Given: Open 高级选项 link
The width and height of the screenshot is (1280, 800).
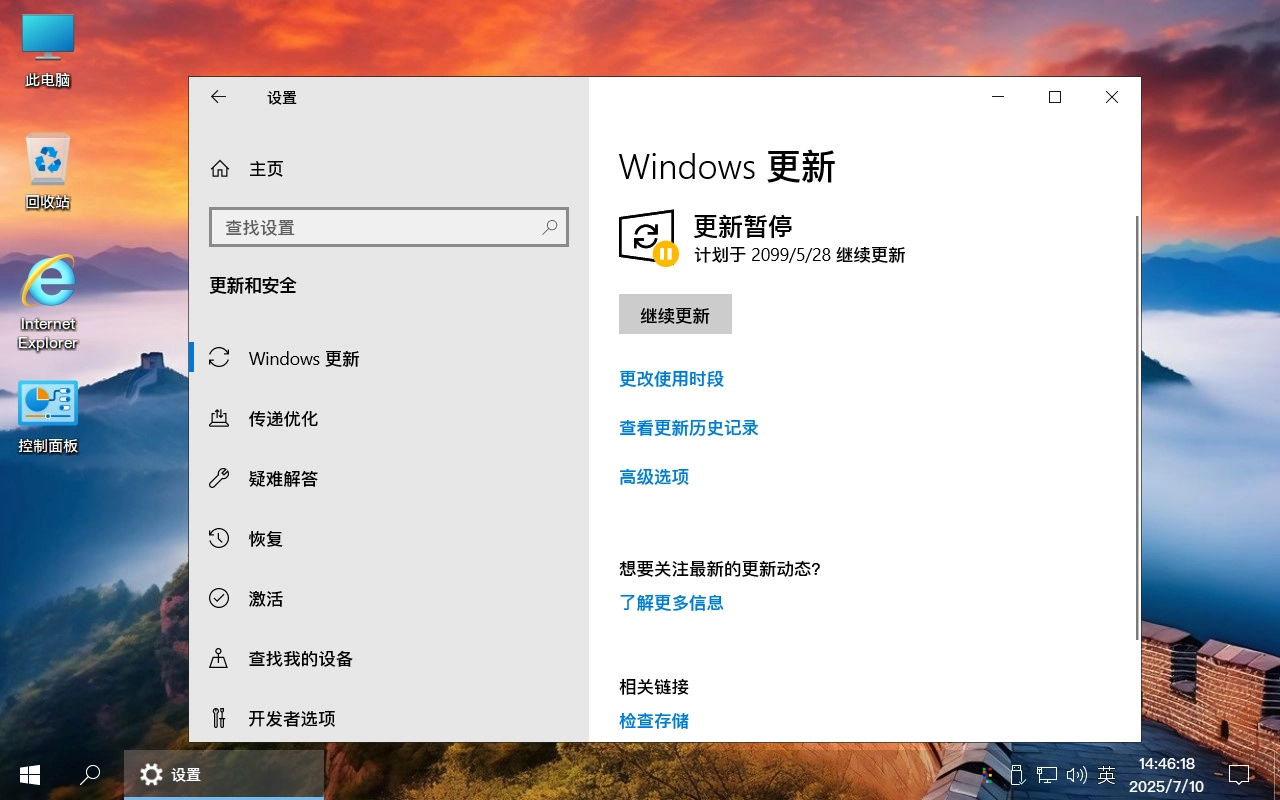Looking at the screenshot, I should tap(654, 477).
